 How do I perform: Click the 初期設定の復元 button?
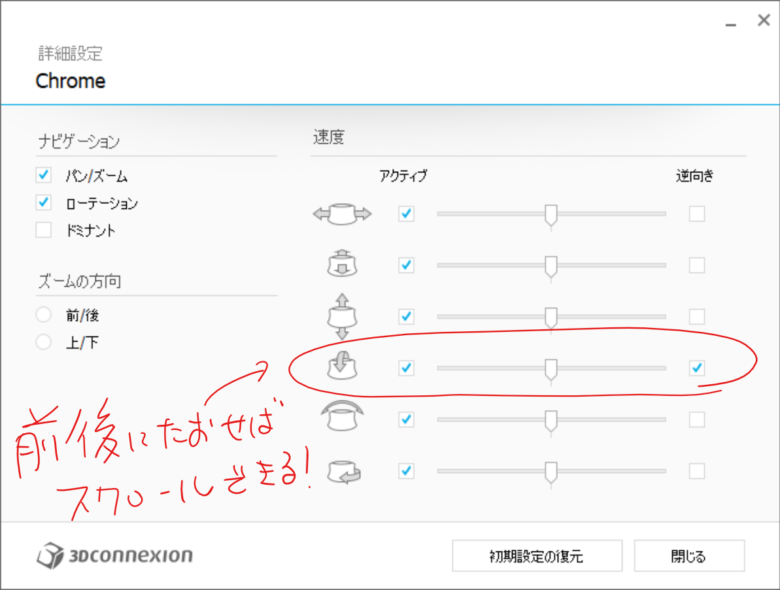537,556
